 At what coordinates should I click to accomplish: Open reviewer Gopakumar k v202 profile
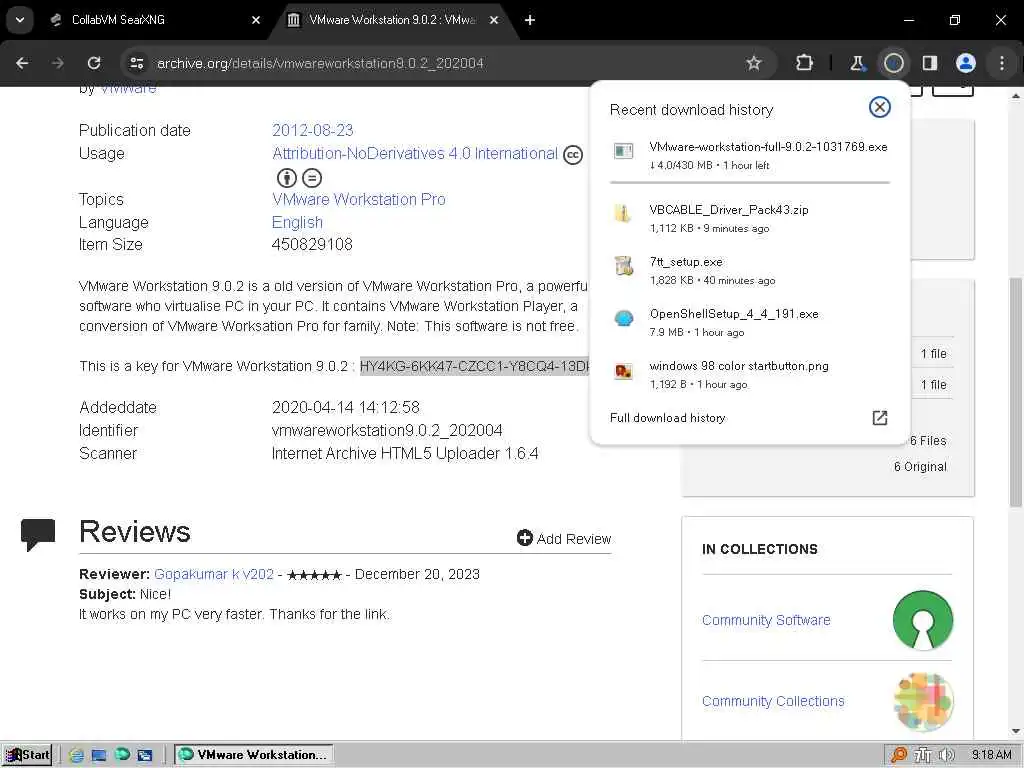pyautogui.click(x=214, y=574)
